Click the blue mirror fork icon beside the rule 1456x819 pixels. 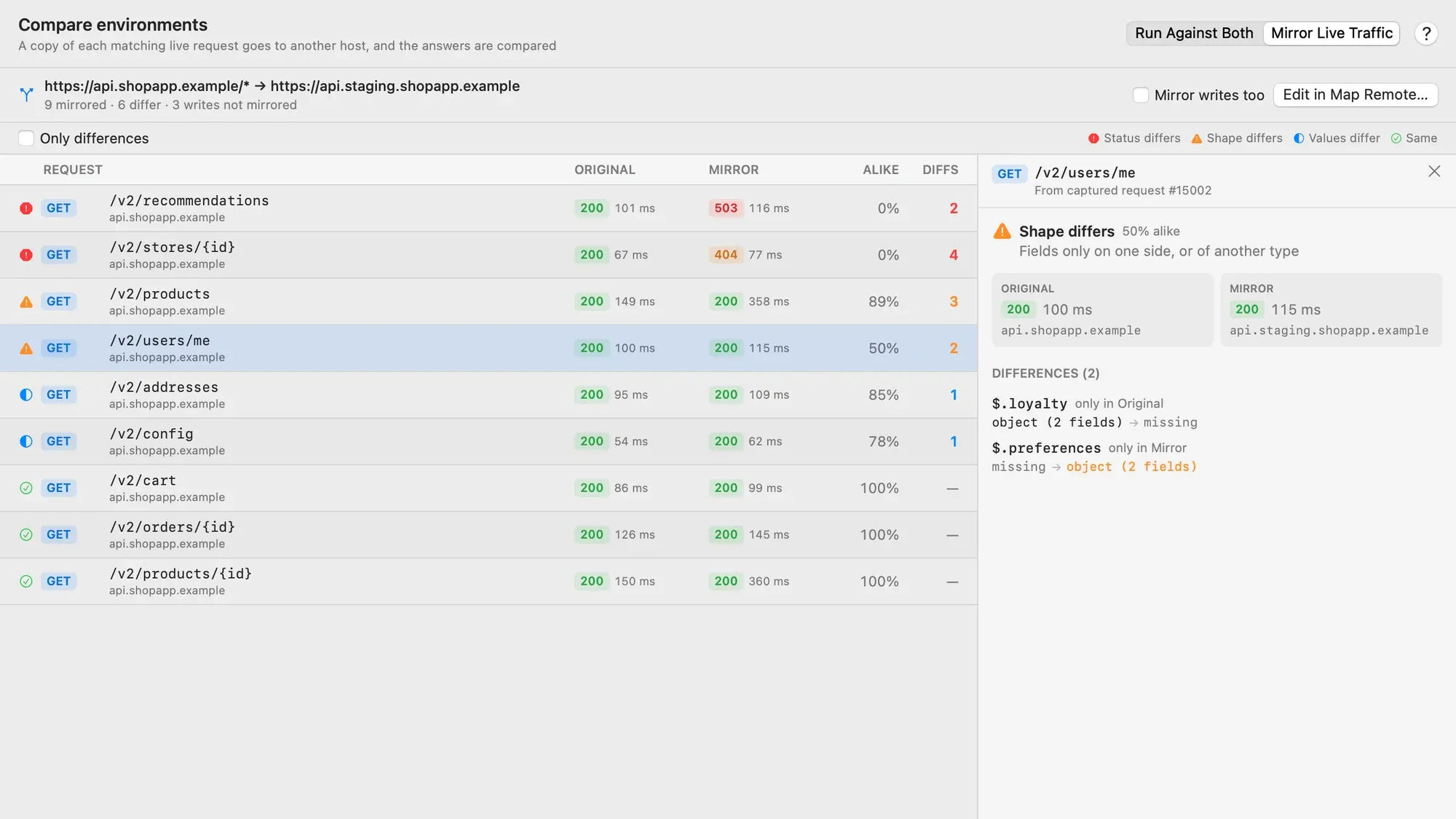(x=26, y=95)
